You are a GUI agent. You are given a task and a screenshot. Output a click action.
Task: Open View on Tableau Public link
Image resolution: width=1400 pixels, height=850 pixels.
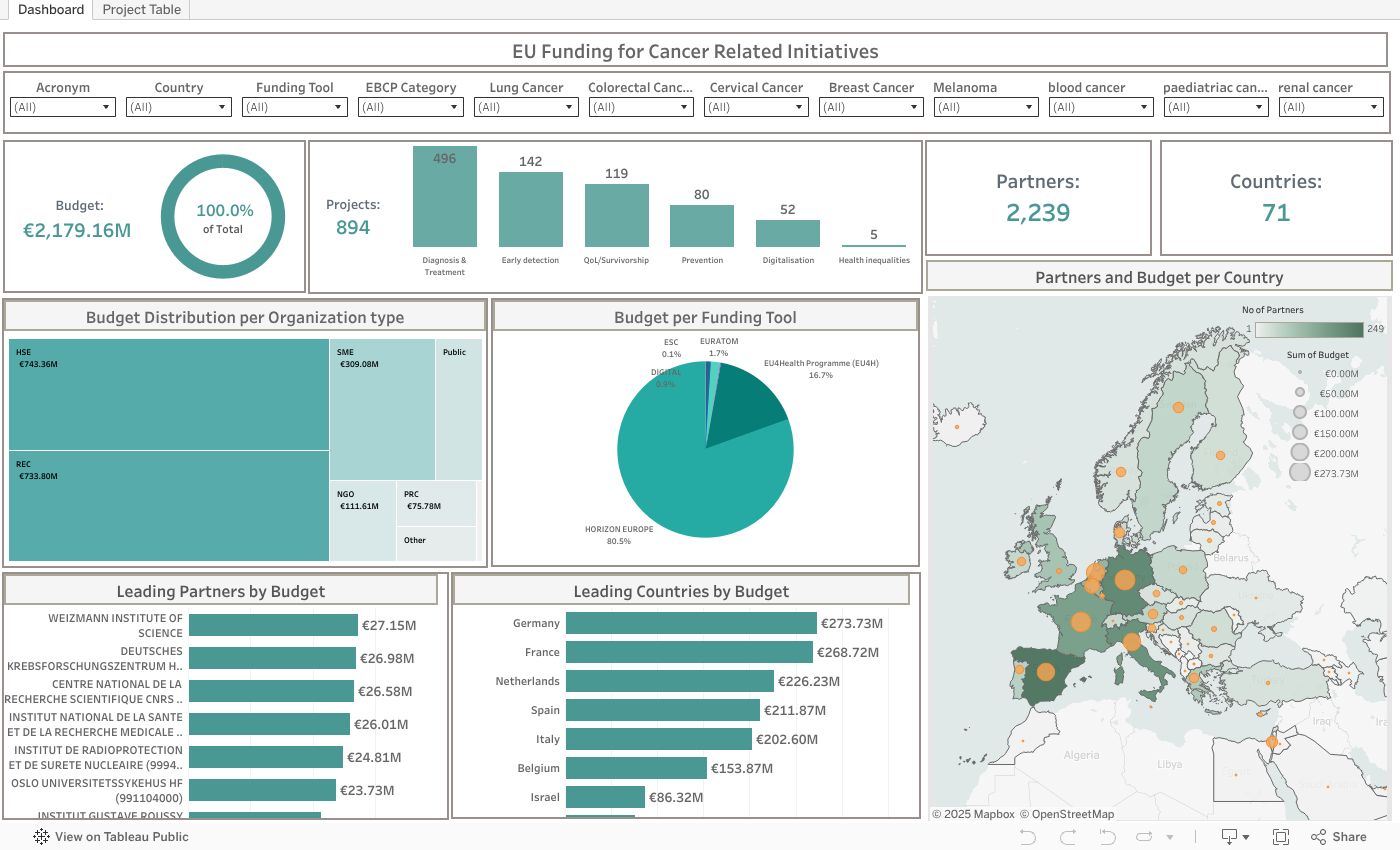tap(121, 837)
